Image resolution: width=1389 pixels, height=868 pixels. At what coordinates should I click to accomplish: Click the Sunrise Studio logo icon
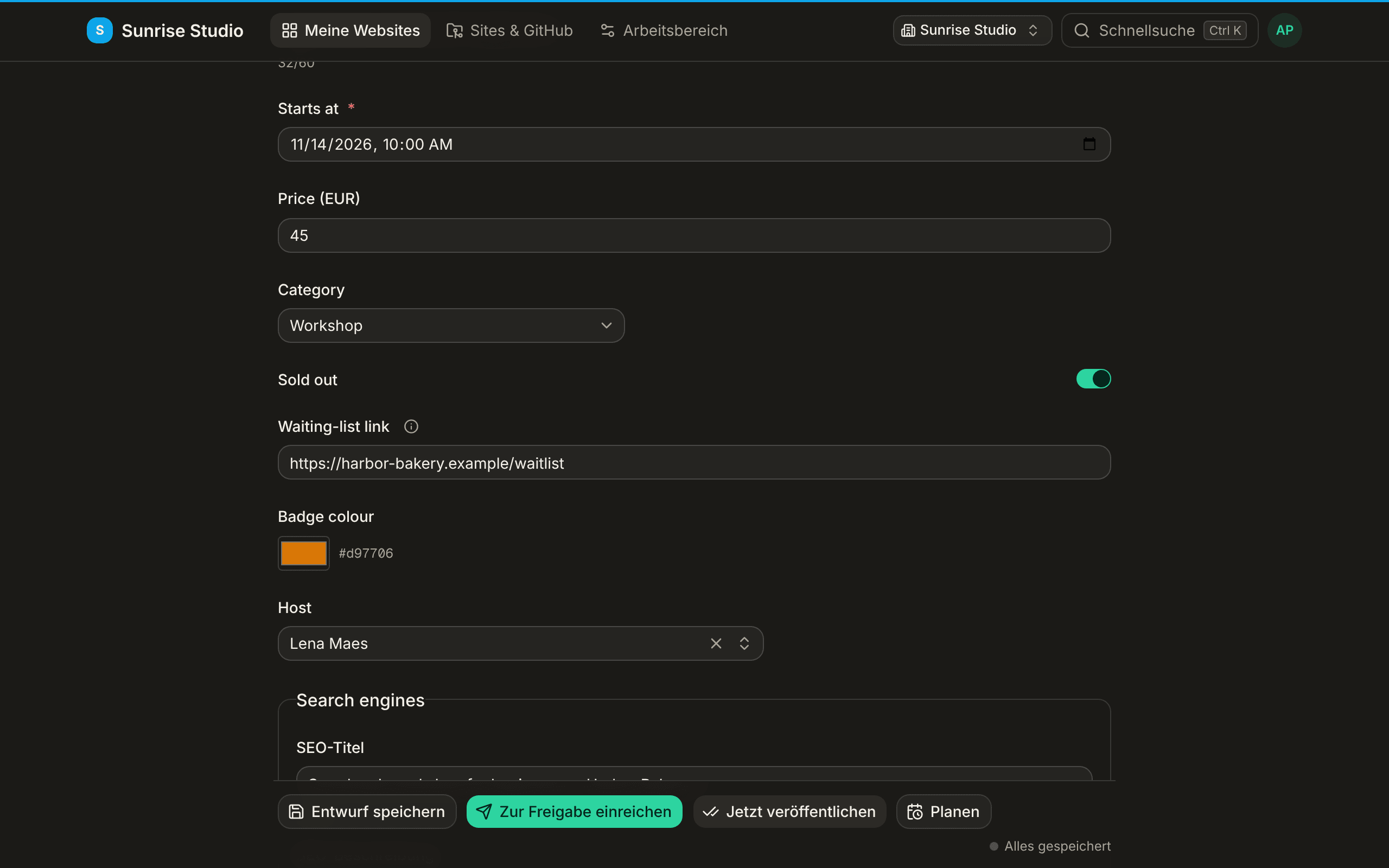pos(99,30)
